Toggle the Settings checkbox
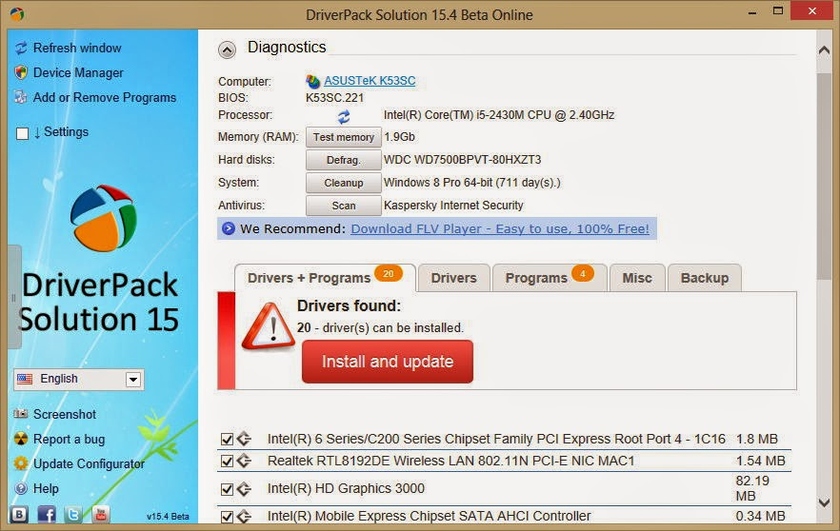The height and width of the screenshot is (531, 840). [x=22, y=133]
